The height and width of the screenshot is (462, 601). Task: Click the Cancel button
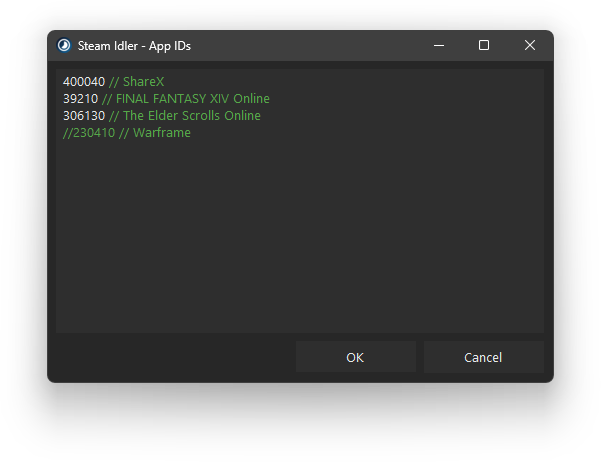coord(483,357)
